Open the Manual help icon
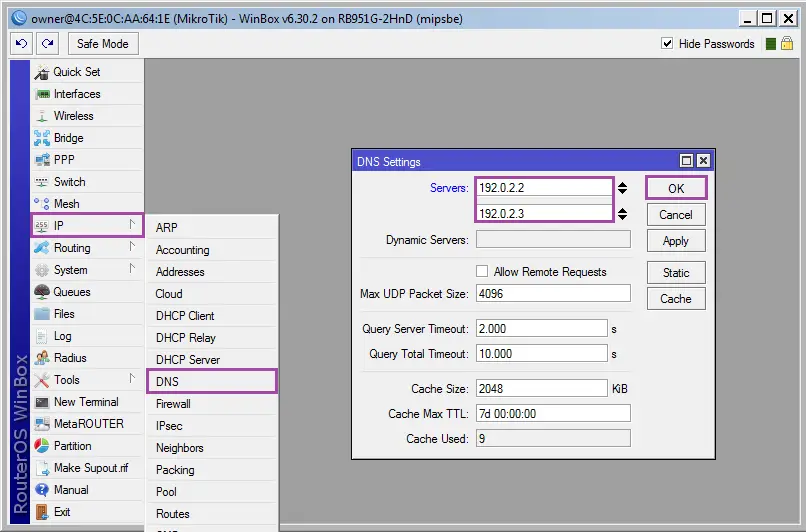This screenshot has width=806, height=532. click(42, 490)
